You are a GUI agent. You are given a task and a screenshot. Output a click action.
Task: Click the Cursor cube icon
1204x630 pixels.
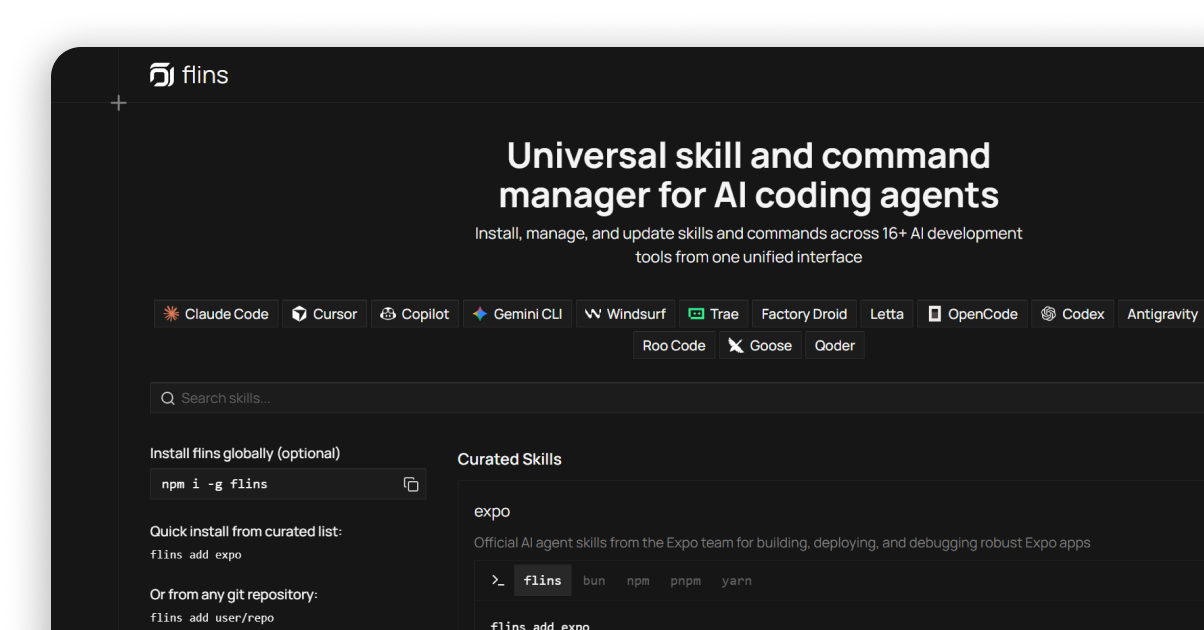click(299, 314)
